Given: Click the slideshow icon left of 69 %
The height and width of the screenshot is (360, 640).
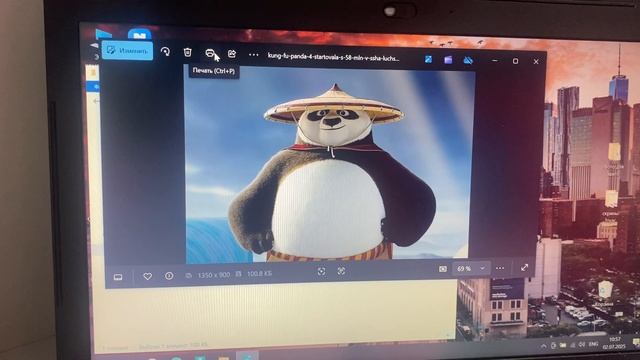Looking at the screenshot, I should coord(443,269).
